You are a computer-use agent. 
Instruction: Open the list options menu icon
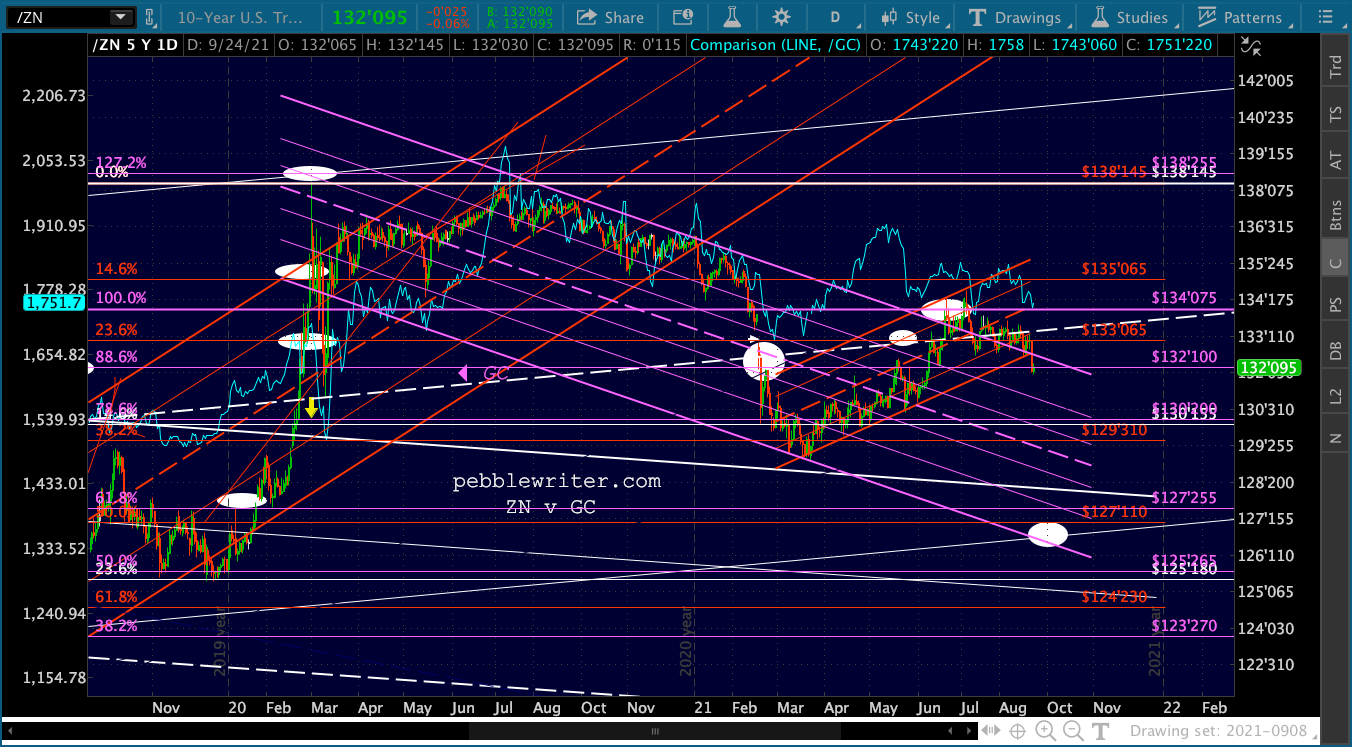1324,17
